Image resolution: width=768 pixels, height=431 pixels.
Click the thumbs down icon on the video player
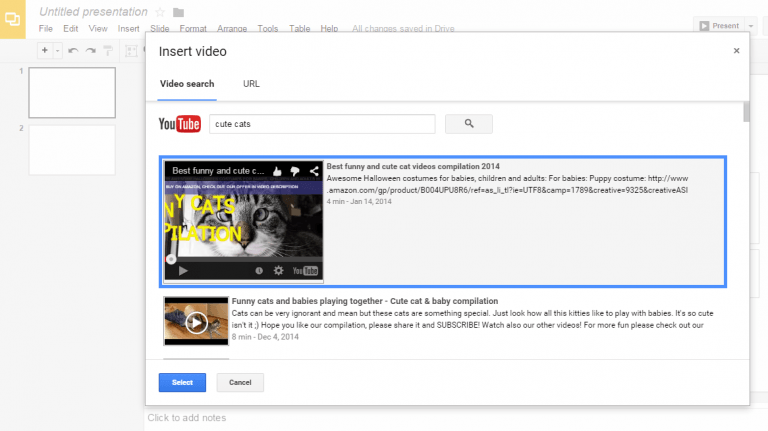click(297, 171)
